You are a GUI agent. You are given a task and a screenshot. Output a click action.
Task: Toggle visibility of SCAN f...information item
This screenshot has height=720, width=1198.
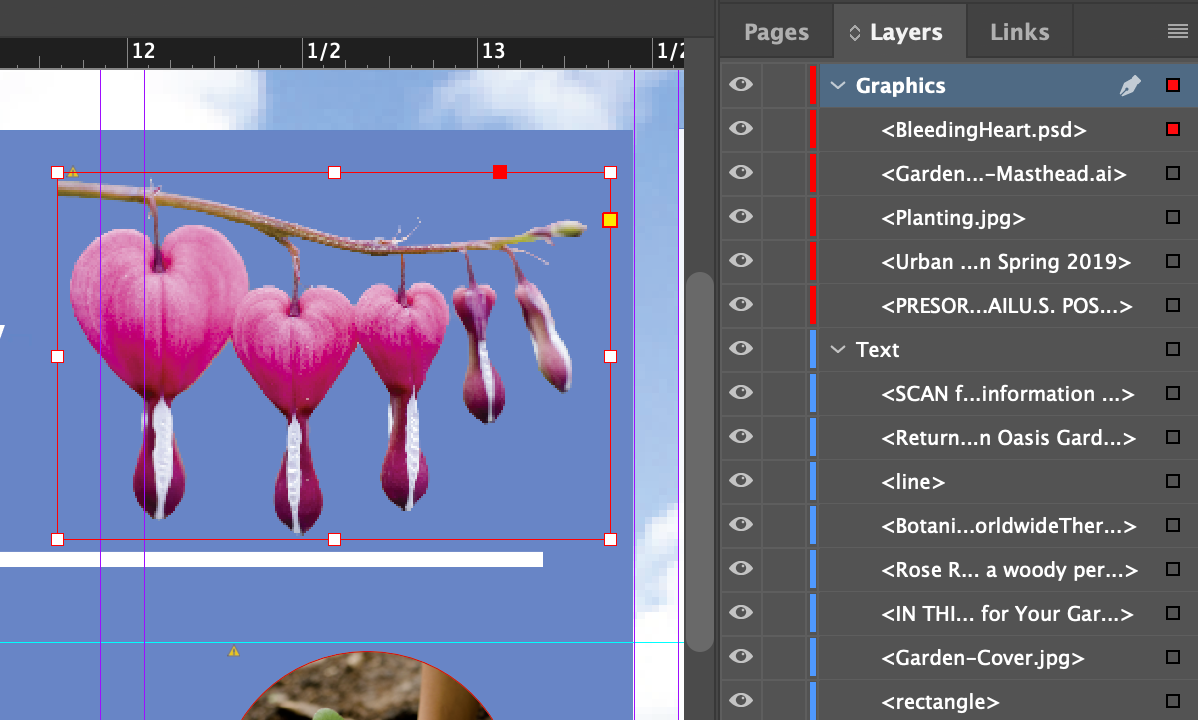(740, 393)
